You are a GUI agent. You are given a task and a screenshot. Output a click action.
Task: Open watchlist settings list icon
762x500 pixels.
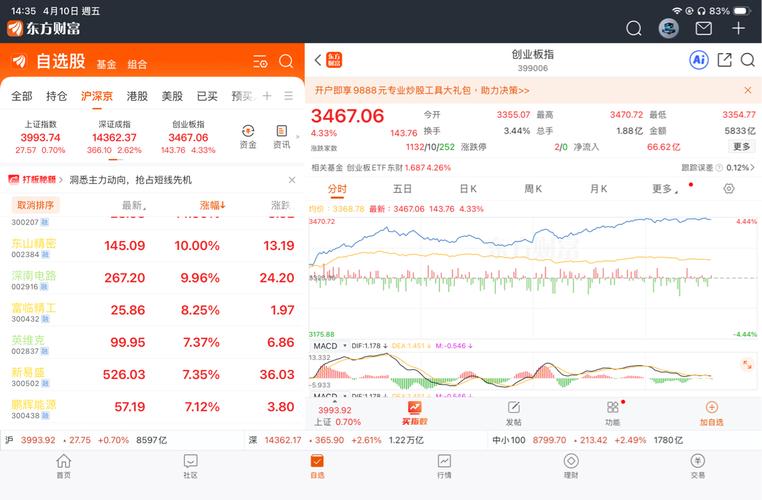click(260, 62)
